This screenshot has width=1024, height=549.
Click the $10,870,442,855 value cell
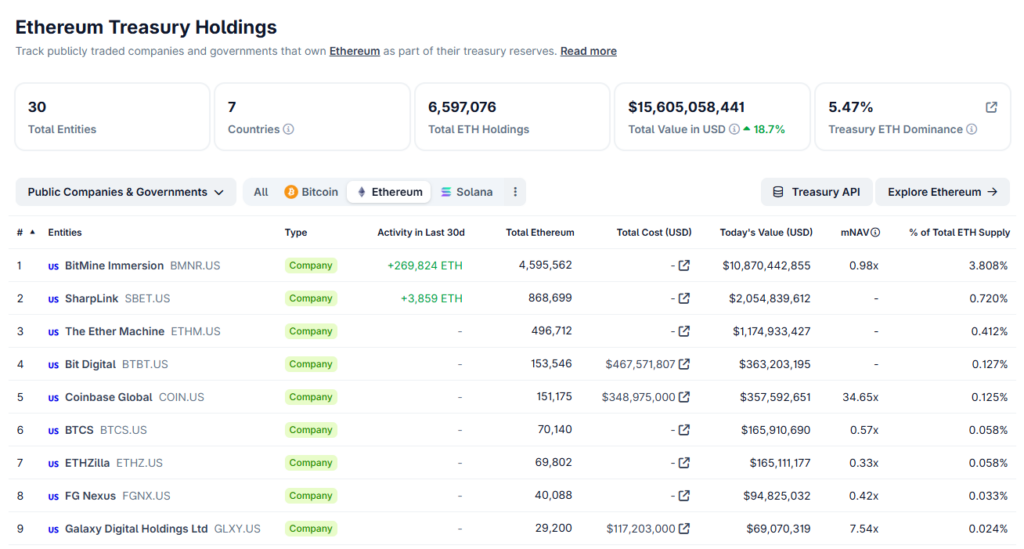coord(766,266)
